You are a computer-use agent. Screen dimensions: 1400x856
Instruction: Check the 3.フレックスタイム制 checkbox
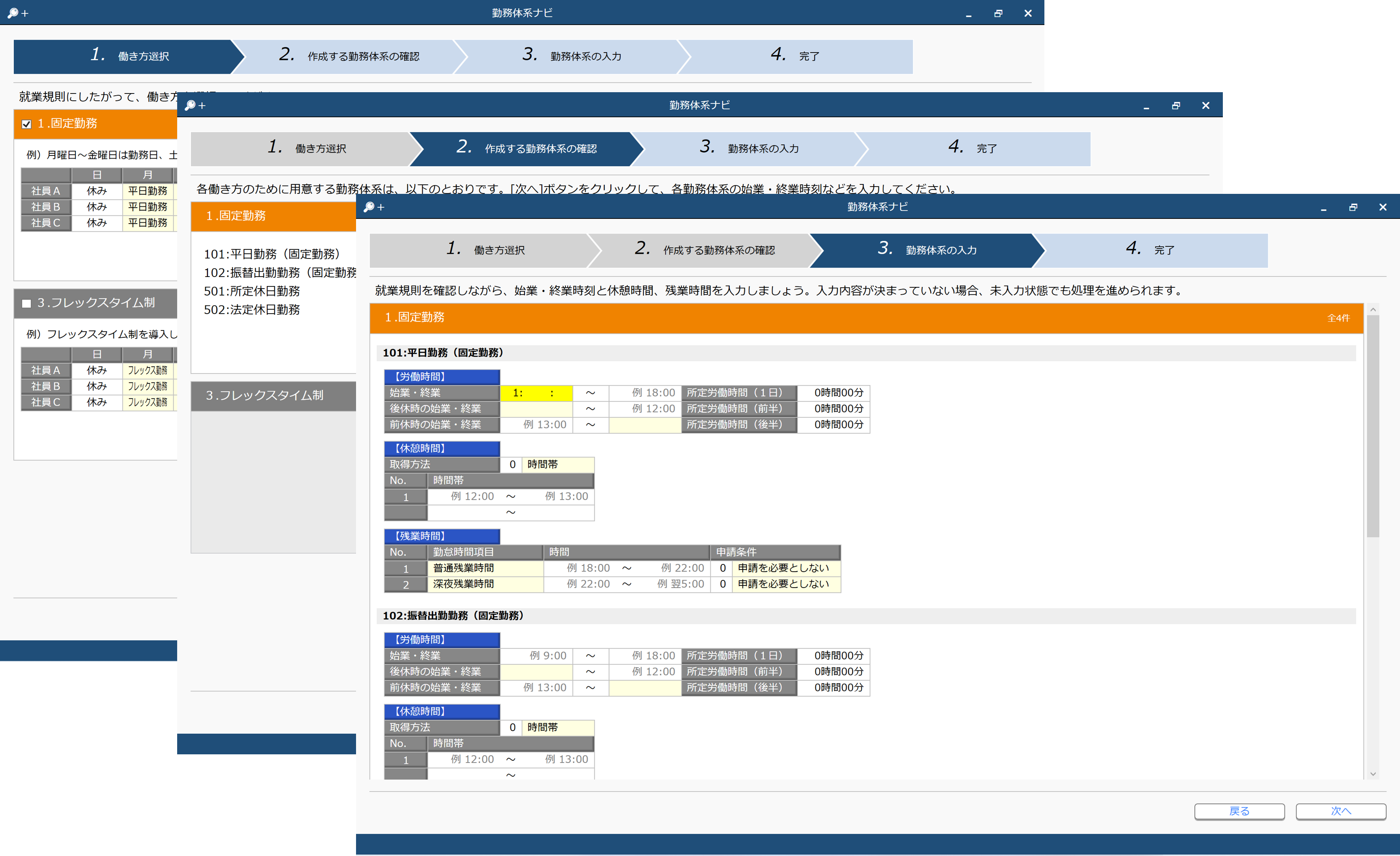tap(26, 303)
